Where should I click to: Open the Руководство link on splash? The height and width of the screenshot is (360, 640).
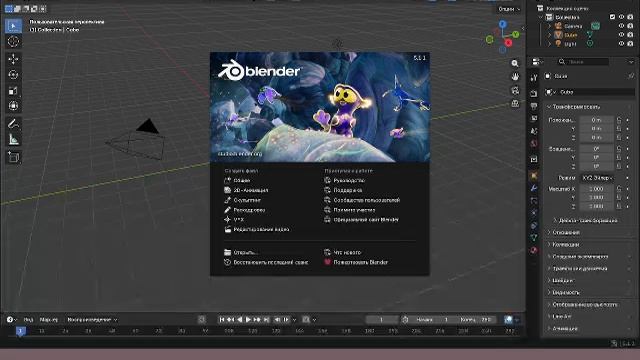(344, 180)
